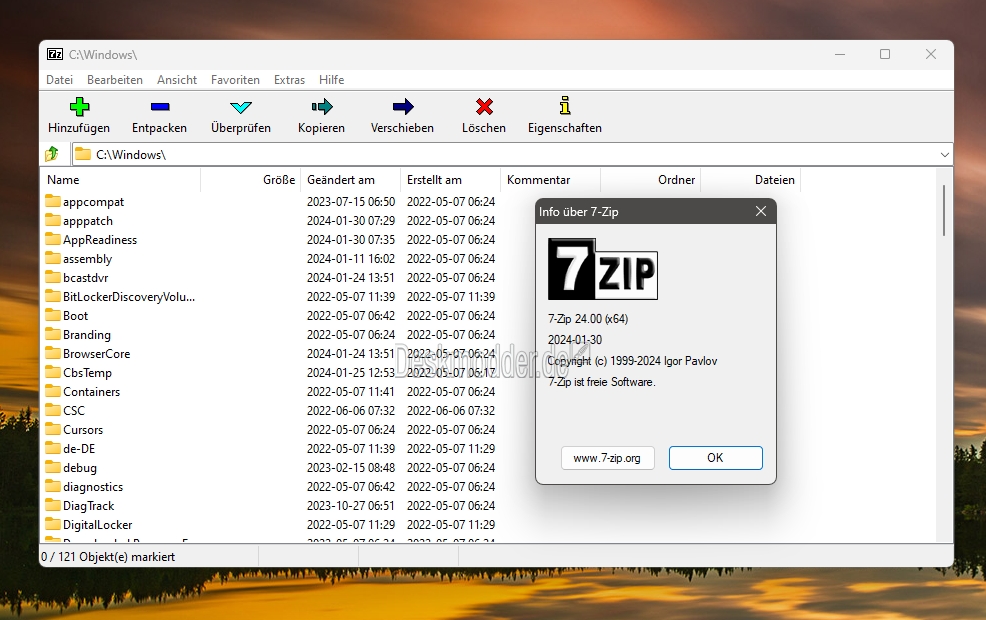The width and height of the screenshot is (986, 620).
Task: Go up one folder level icon
Action: (52, 154)
